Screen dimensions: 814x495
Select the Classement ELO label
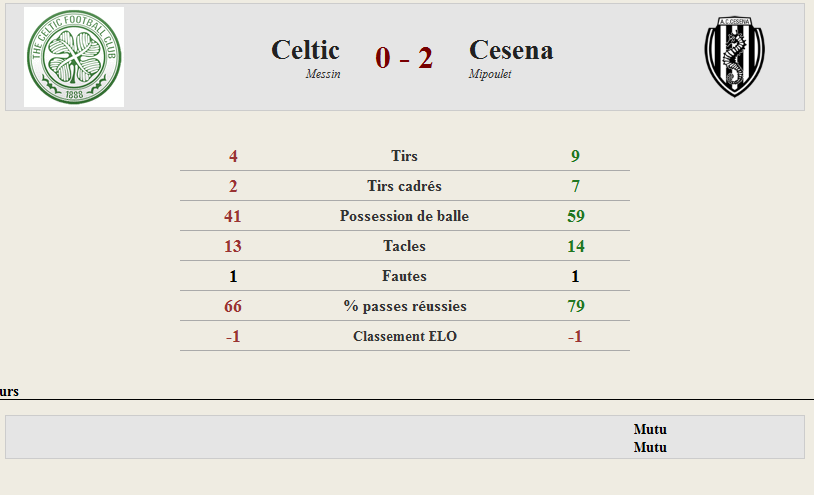(x=405, y=336)
